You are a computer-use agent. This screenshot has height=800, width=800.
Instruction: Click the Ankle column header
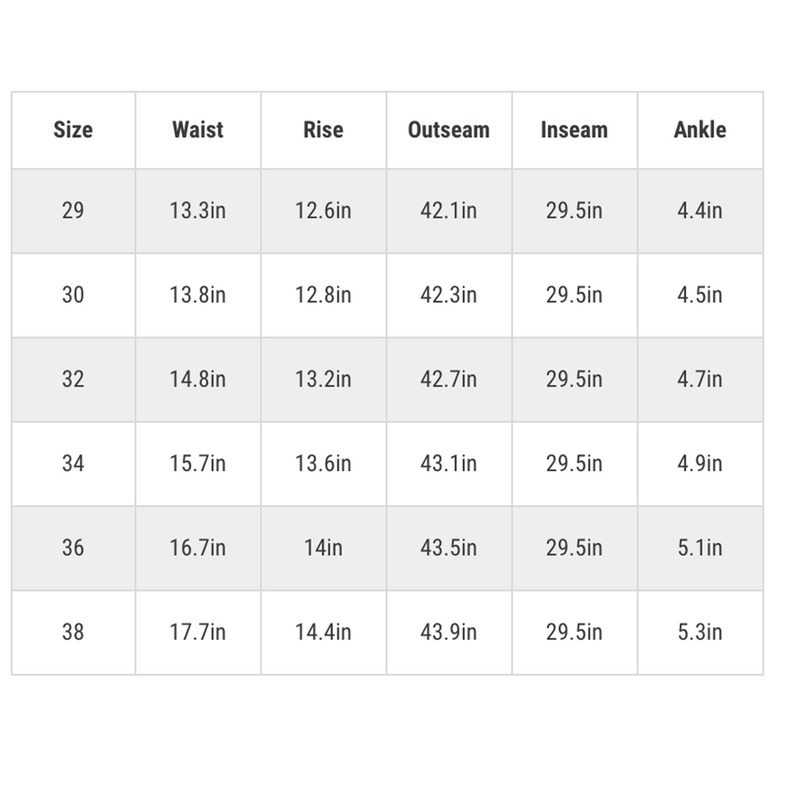pyautogui.click(x=700, y=130)
